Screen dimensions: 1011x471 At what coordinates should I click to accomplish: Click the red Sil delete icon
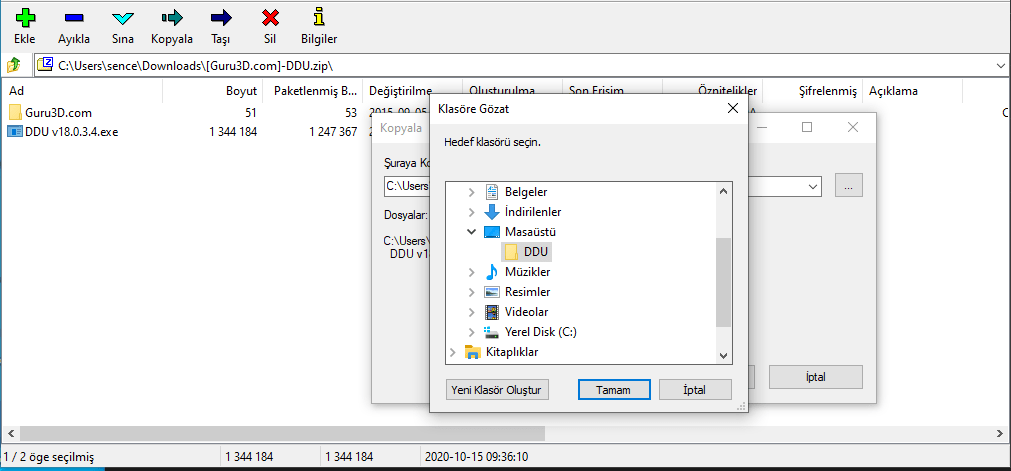270,17
